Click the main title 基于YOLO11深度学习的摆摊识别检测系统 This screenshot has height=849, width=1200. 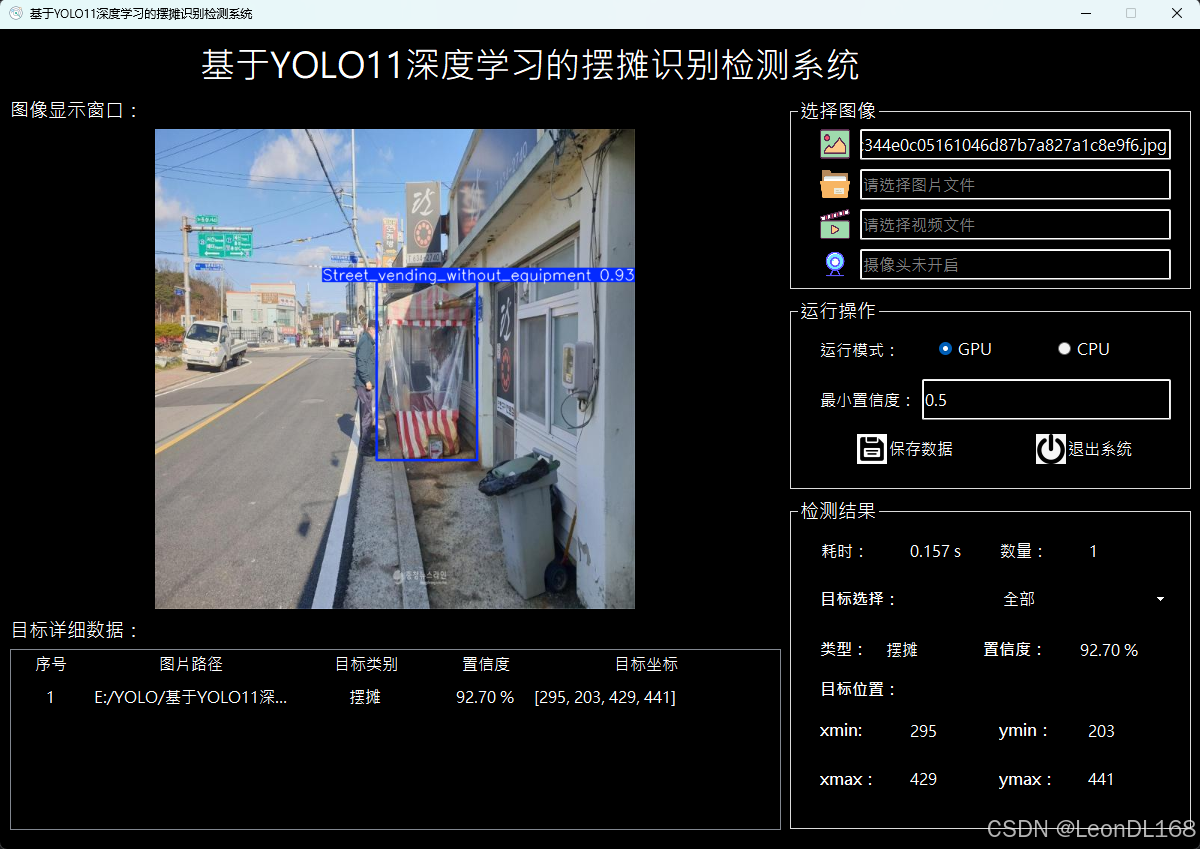[x=530, y=65]
